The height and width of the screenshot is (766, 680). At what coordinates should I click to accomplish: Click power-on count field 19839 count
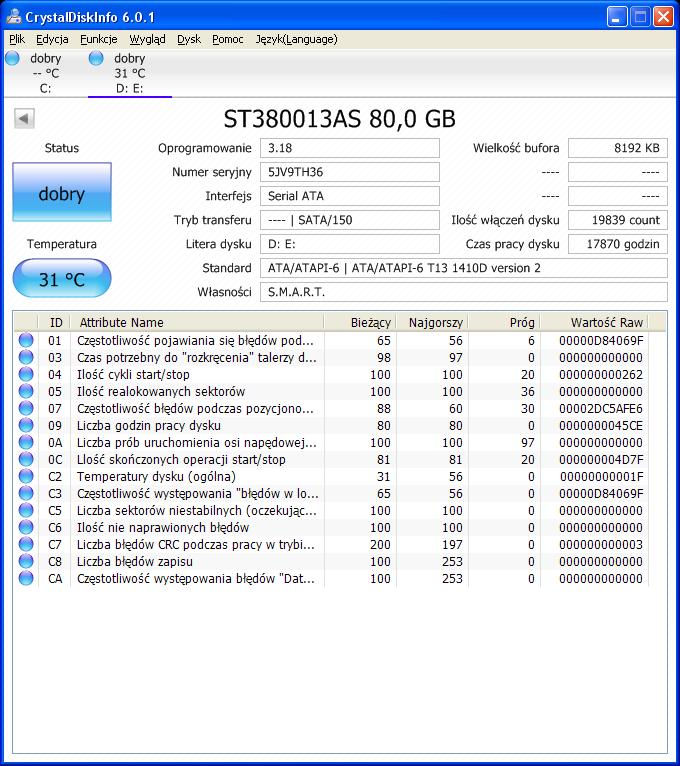tap(617, 220)
